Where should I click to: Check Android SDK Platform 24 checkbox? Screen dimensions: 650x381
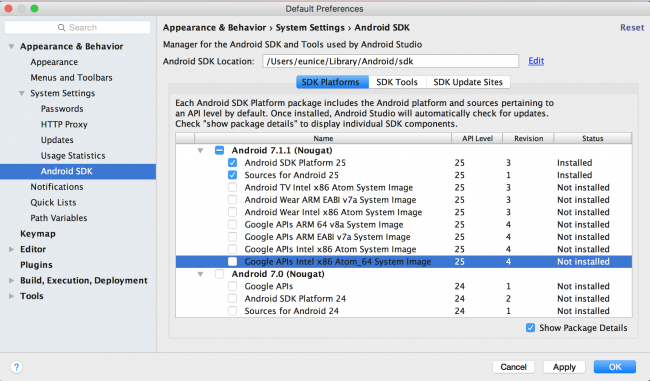point(233,298)
